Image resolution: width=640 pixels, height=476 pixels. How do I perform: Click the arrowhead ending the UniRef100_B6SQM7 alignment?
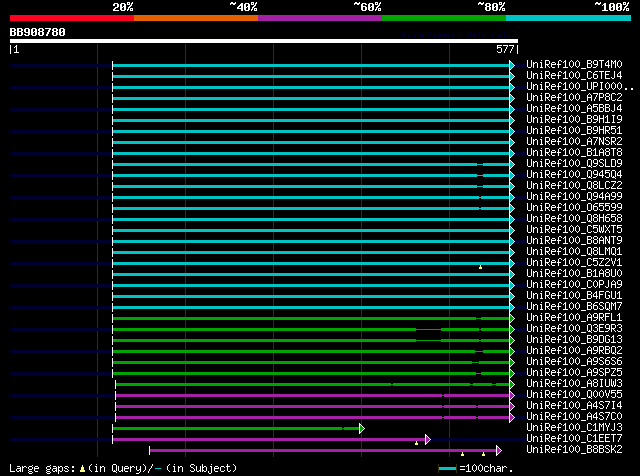coord(512,307)
